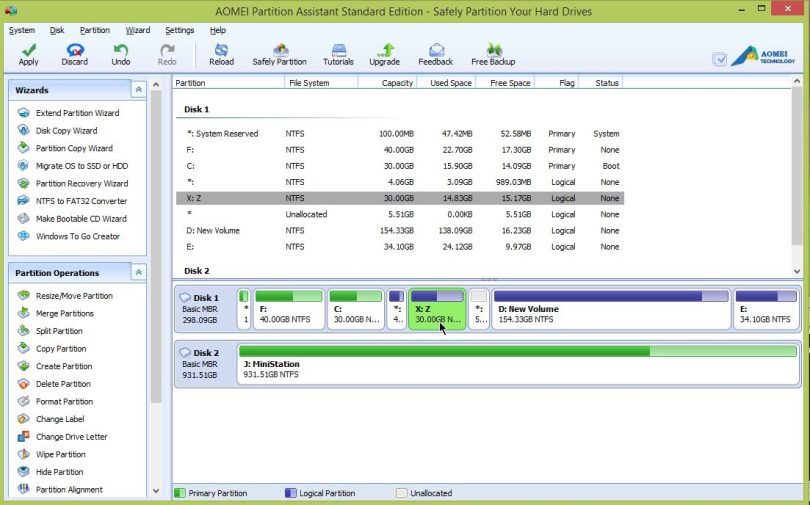Discard pending operations via toolbar

[x=75, y=55]
